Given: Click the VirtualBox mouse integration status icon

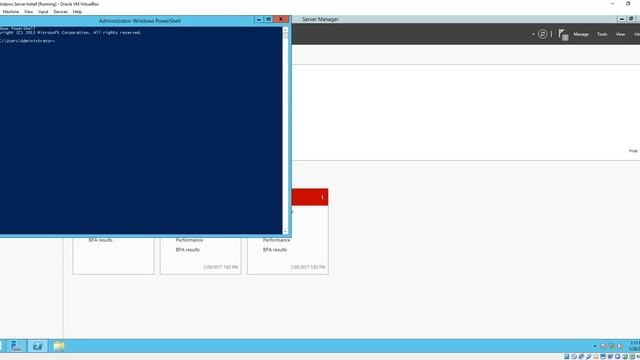Looking at the screenshot, I should click(625, 357).
